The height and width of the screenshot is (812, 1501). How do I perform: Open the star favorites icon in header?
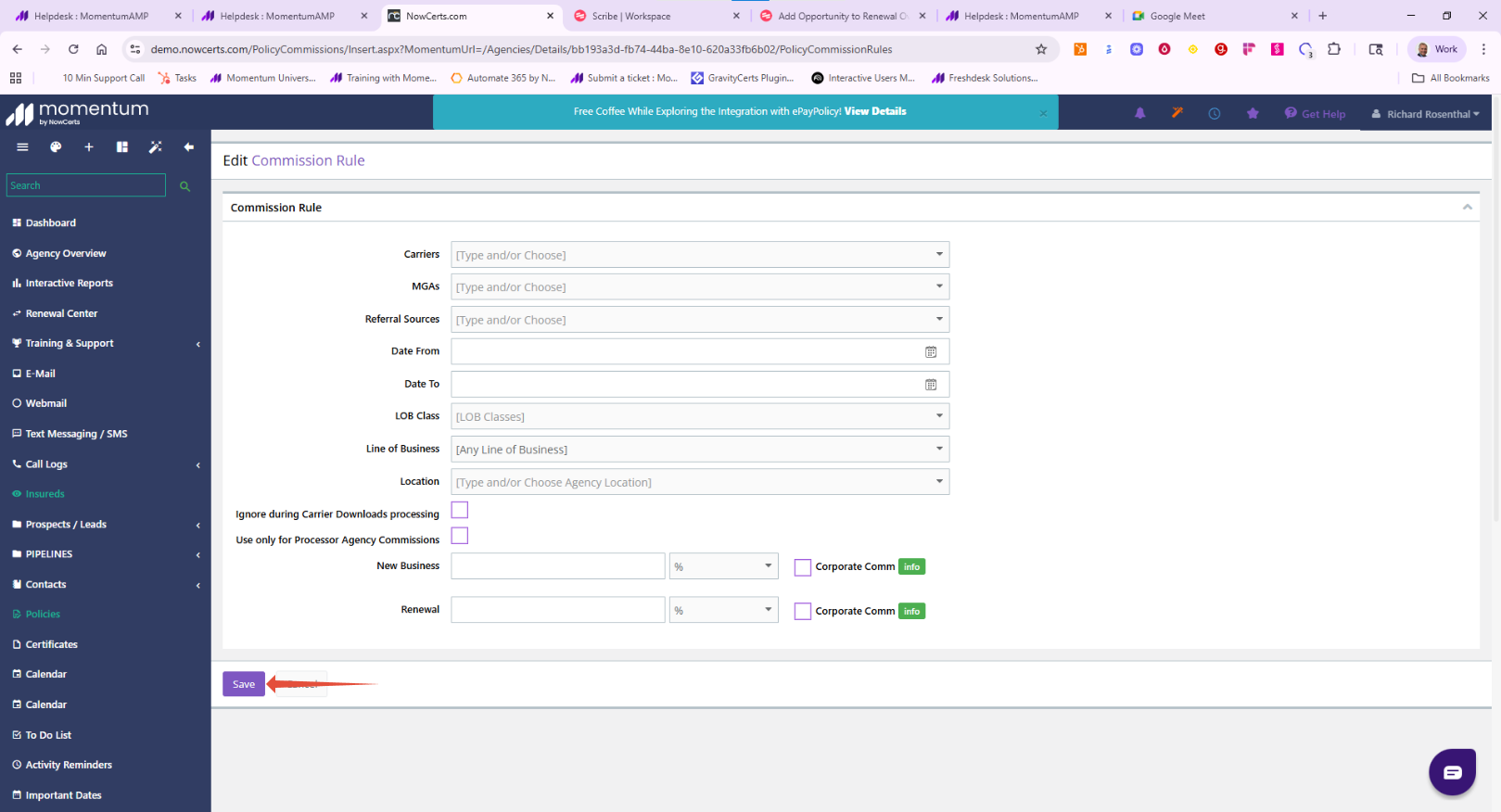[1253, 113]
